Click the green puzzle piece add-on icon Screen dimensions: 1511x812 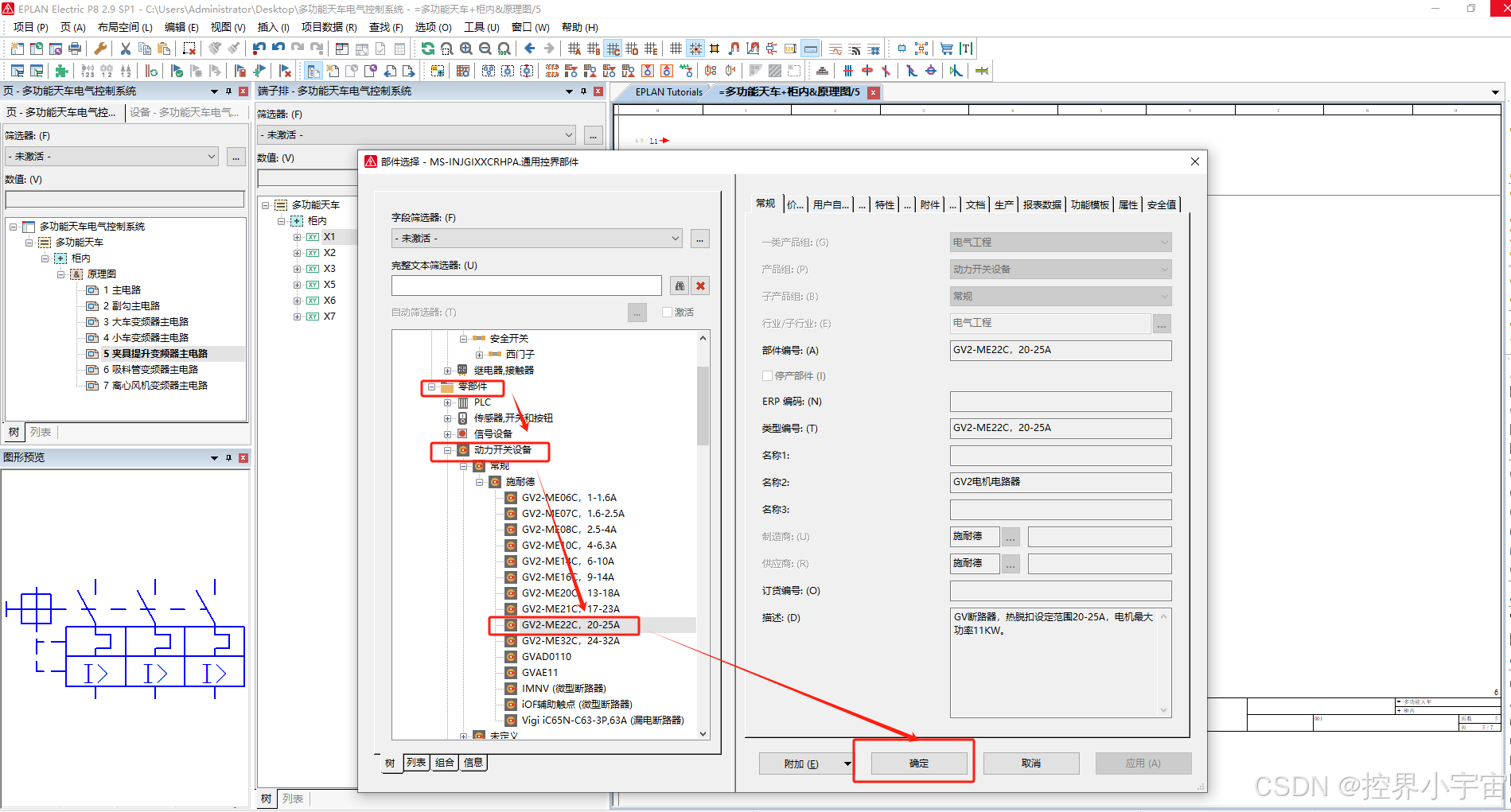(61, 71)
